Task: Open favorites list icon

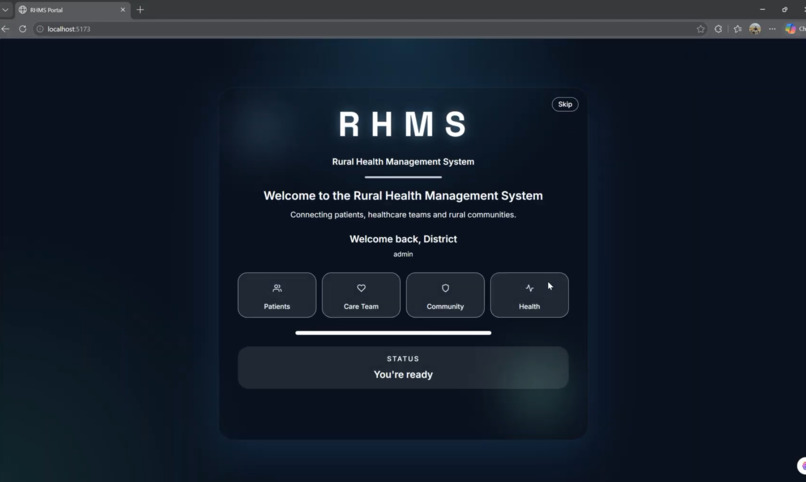Action: (x=738, y=29)
